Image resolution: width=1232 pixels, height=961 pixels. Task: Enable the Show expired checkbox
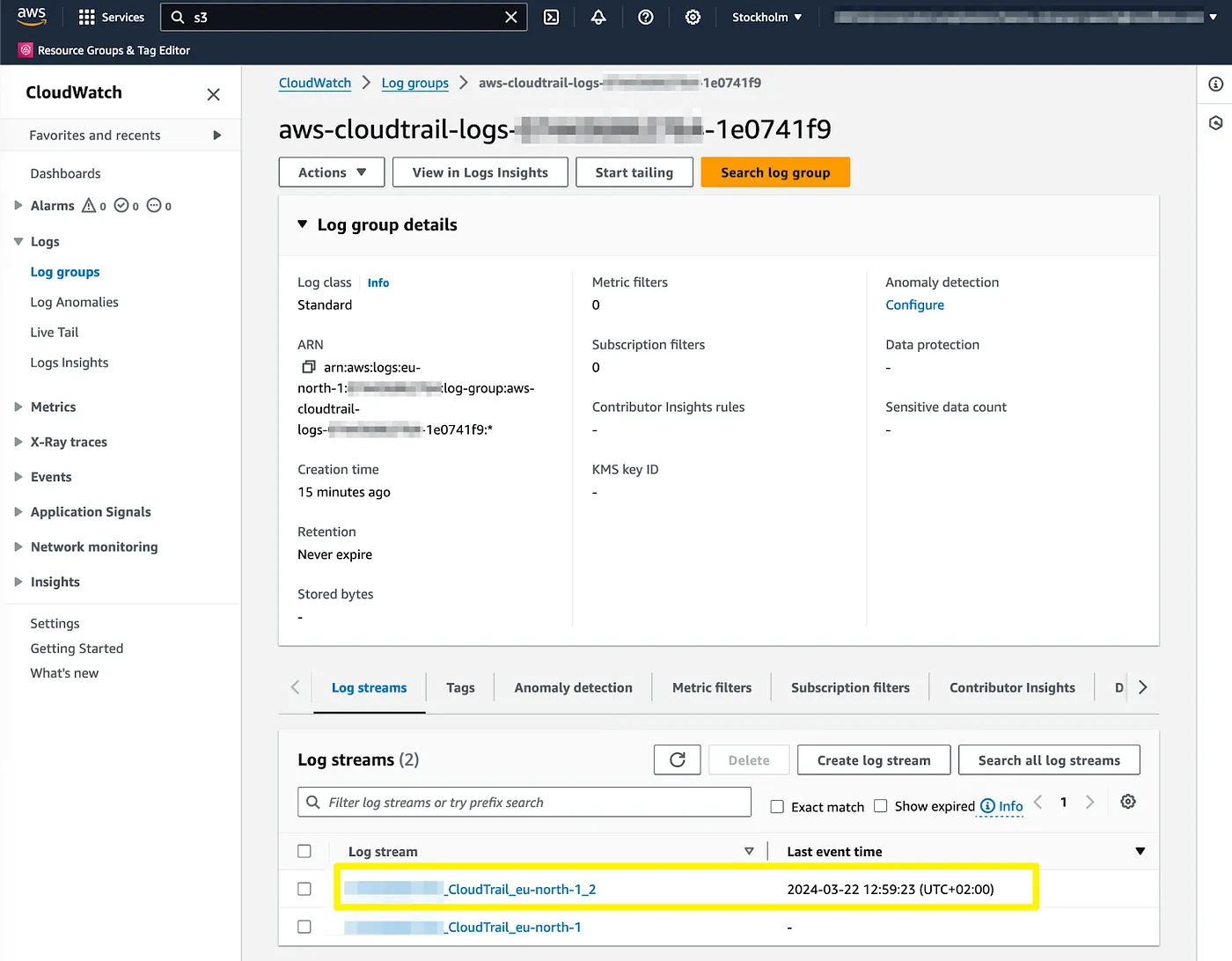click(x=880, y=806)
